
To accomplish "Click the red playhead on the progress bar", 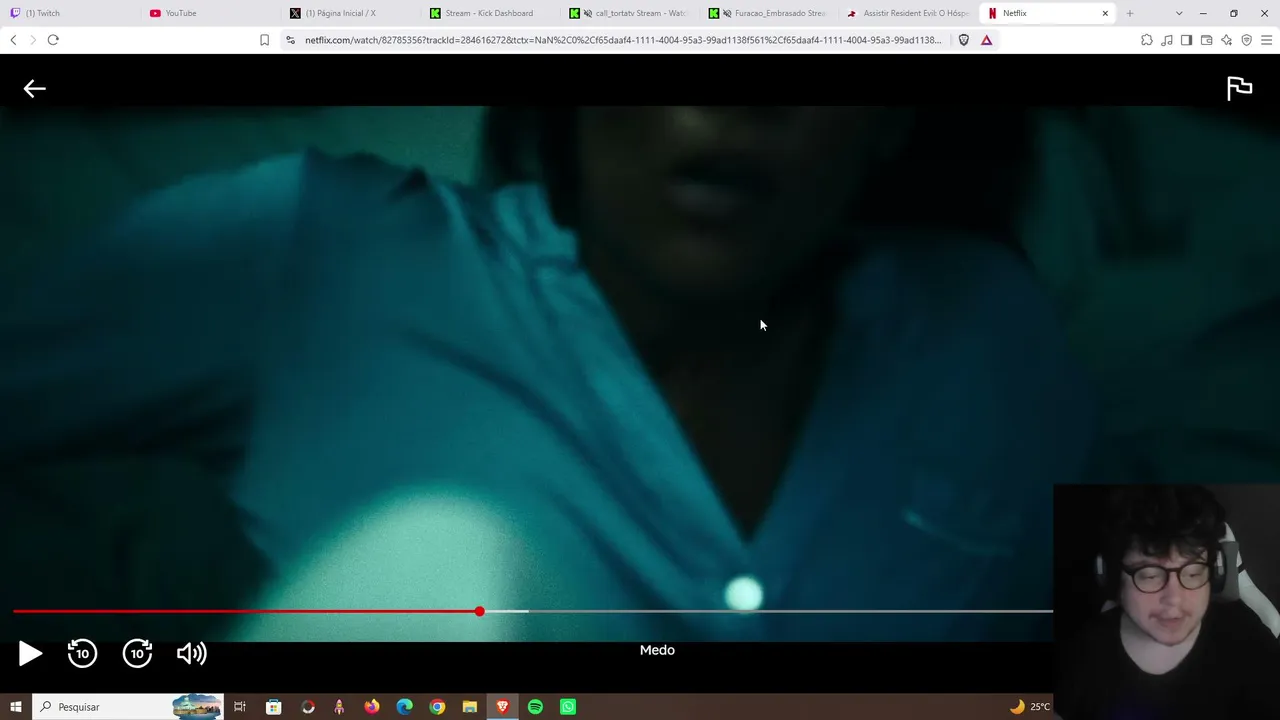I will (x=480, y=611).
